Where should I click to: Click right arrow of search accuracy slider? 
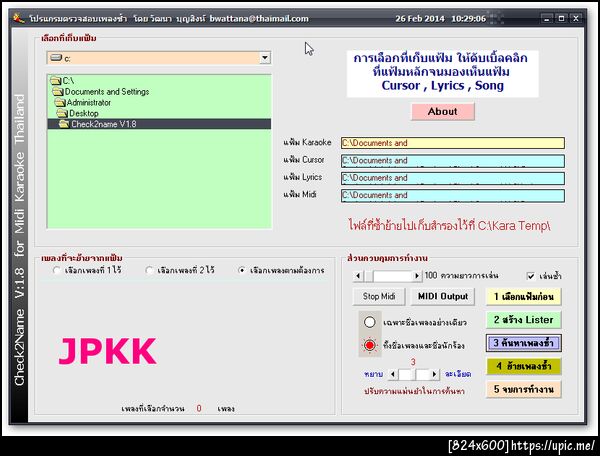tap(434, 374)
